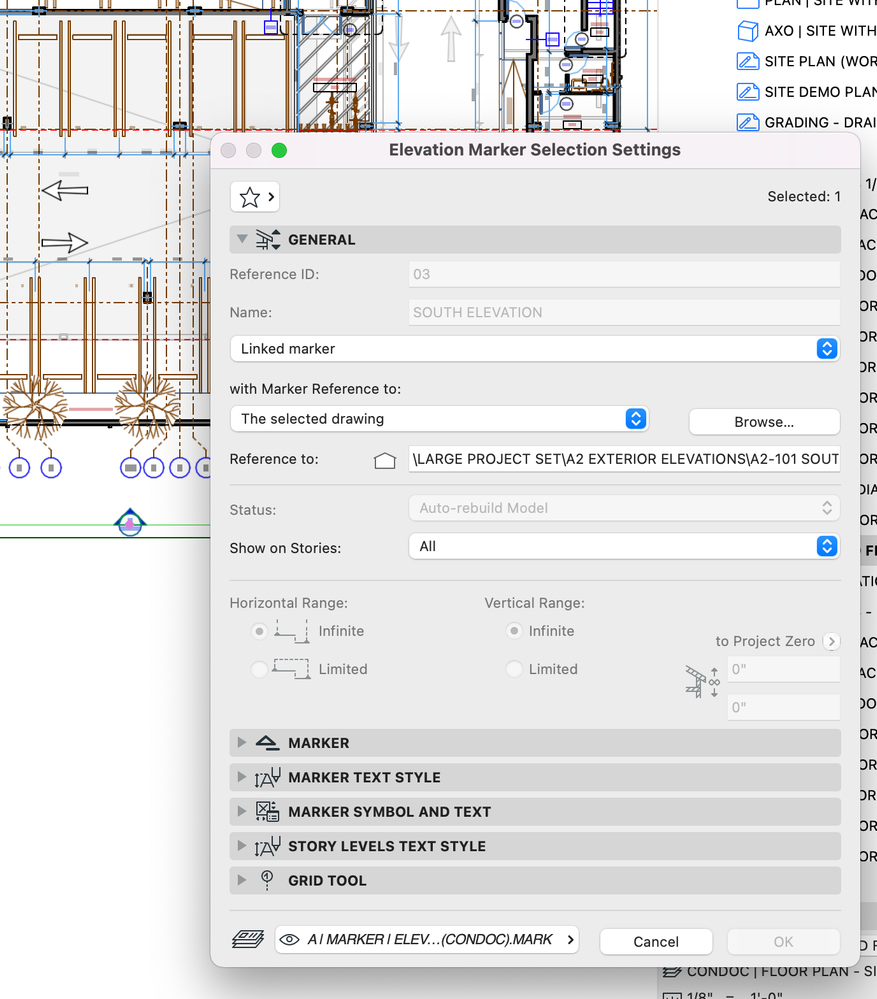Click the elevation marker symbol on the plan
877x999 pixels.
130,521
